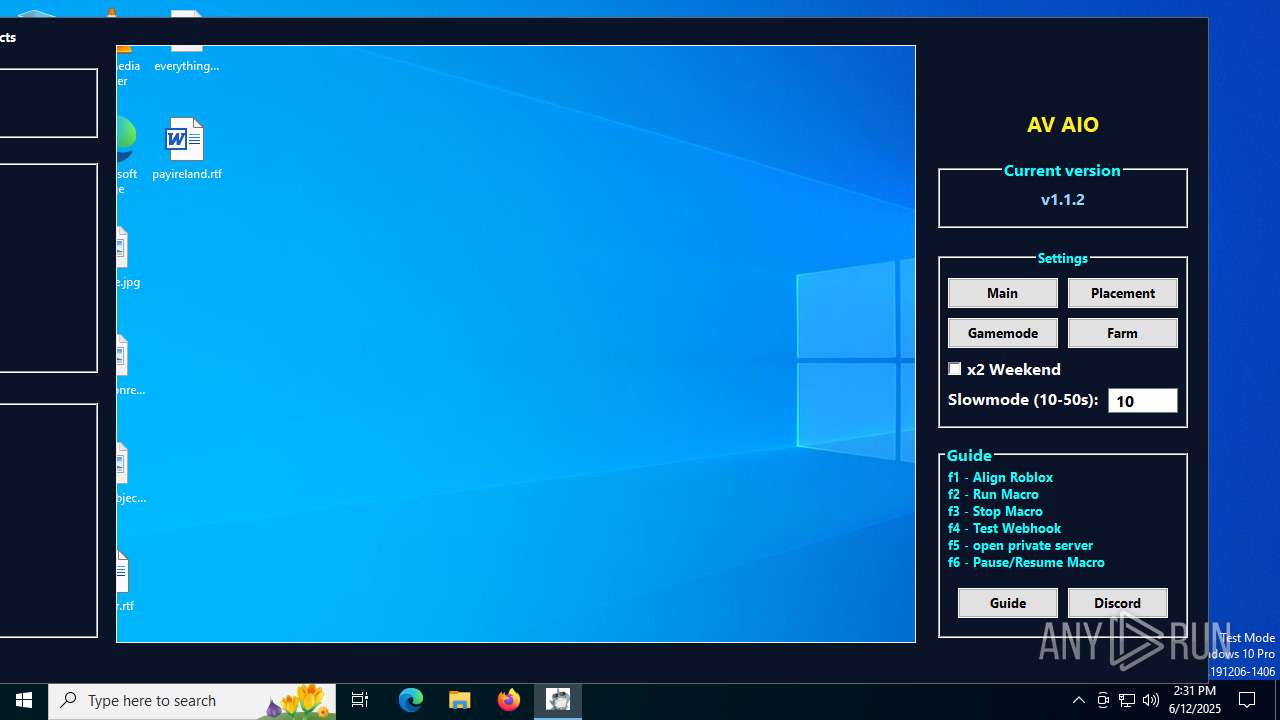Click the Discord button
The image size is (1280, 720).
pos(1117,603)
